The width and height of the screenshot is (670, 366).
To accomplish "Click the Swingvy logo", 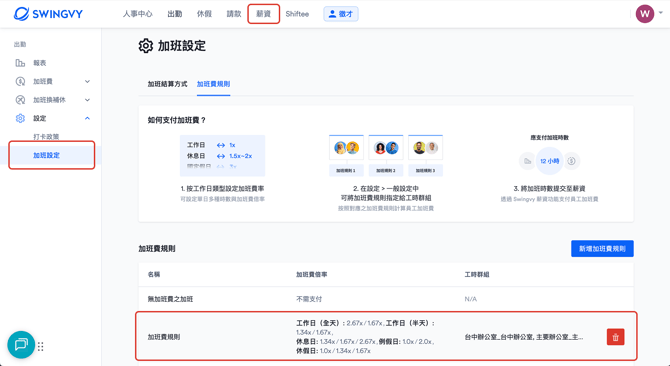I will click(48, 14).
